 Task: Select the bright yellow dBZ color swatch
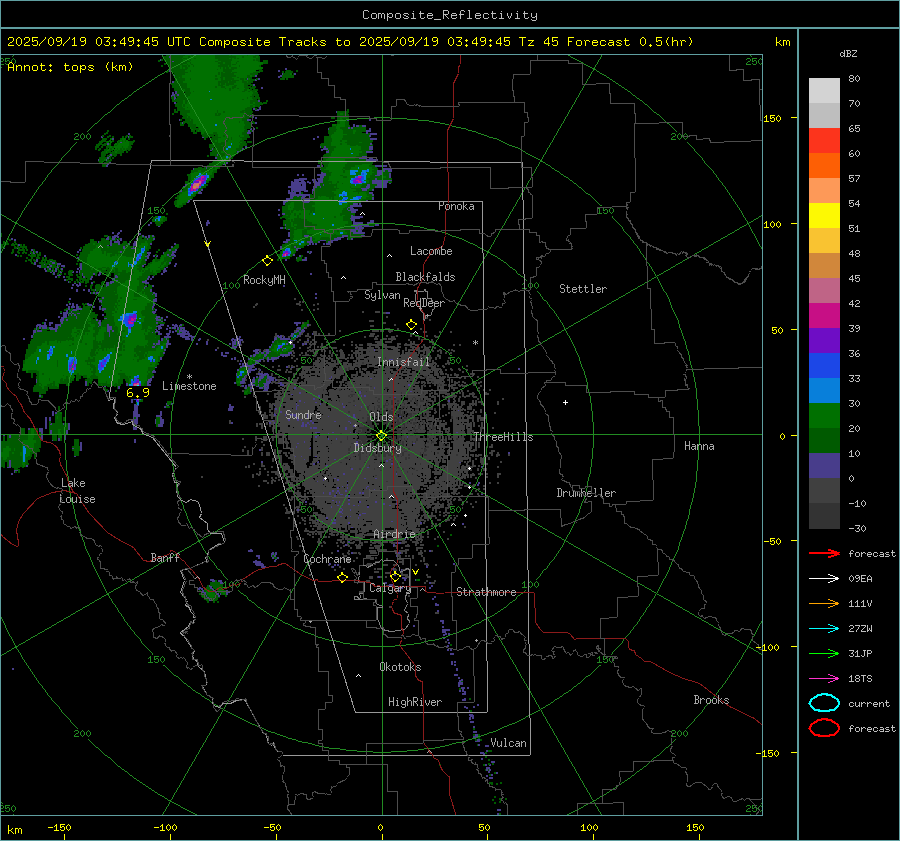824,215
